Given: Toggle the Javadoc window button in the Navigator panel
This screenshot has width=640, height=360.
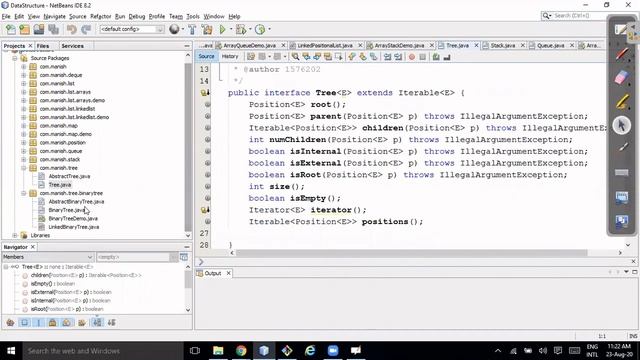Looking at the screenshot, I should tap(184, 257).
